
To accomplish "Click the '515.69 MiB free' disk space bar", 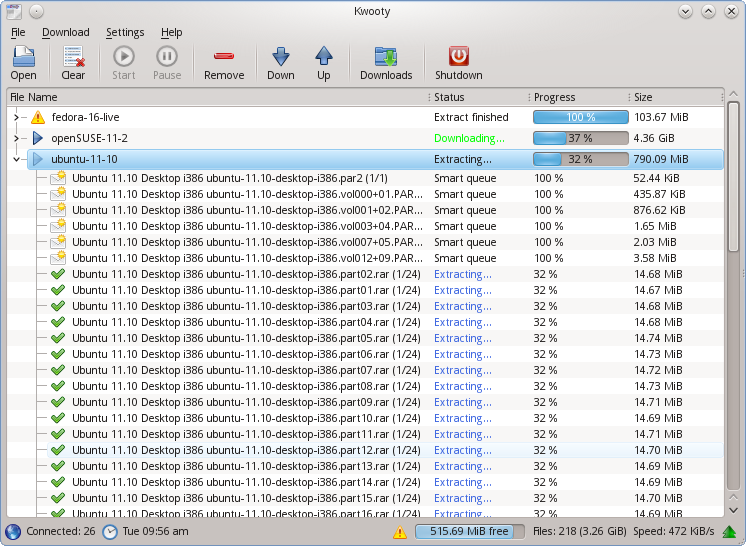I will [469, 532].
